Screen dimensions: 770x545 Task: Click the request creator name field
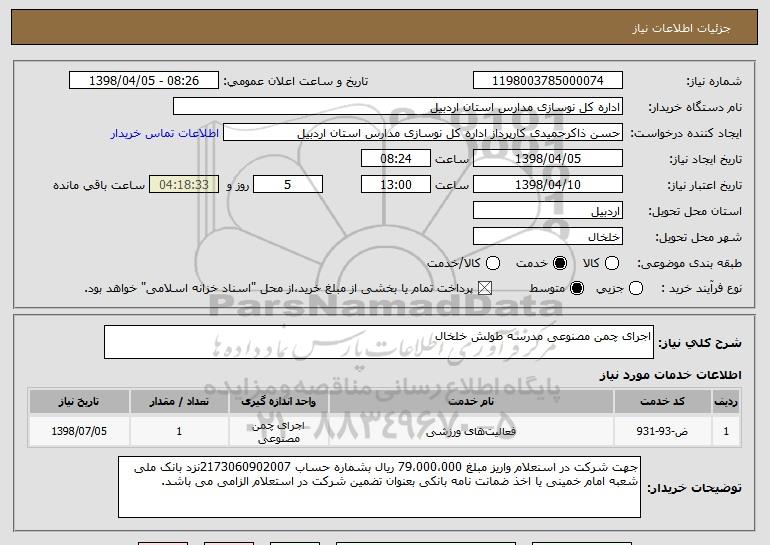coord(423,133)
